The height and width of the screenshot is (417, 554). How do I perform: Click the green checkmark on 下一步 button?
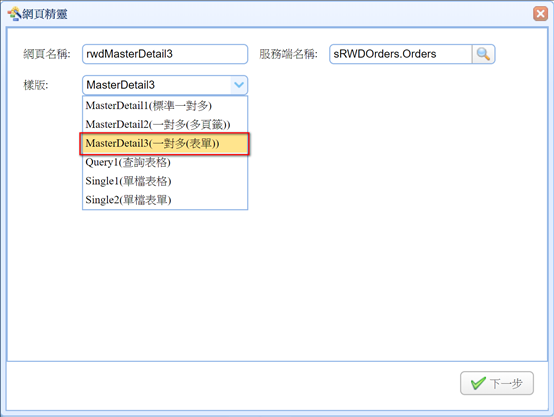coord(478,383)
